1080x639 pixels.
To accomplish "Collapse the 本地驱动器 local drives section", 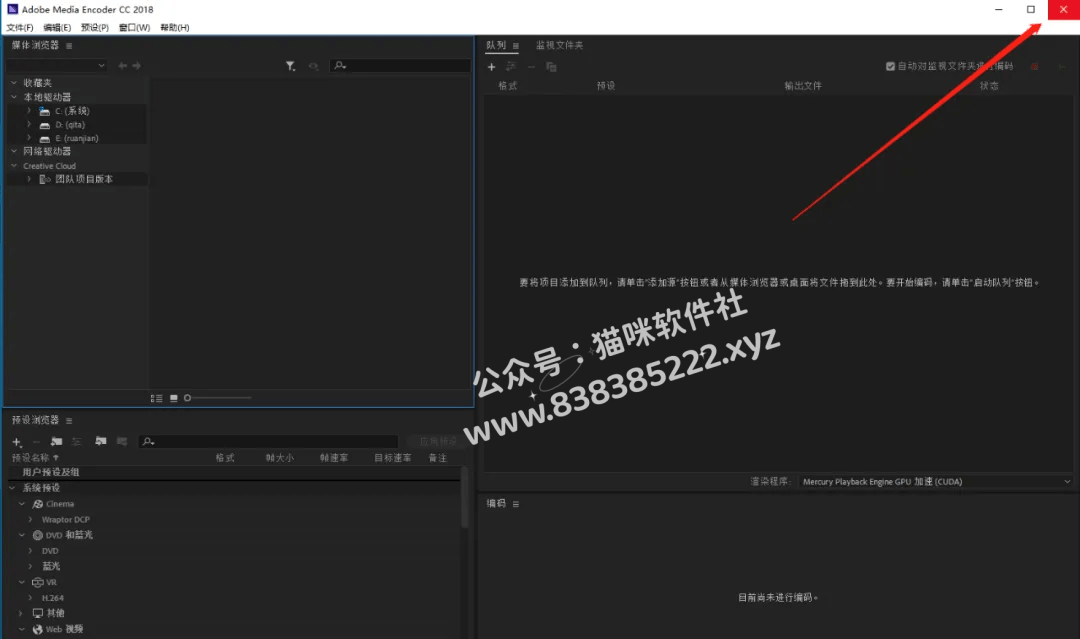I will pyautogui.click(x=14, y=97).
